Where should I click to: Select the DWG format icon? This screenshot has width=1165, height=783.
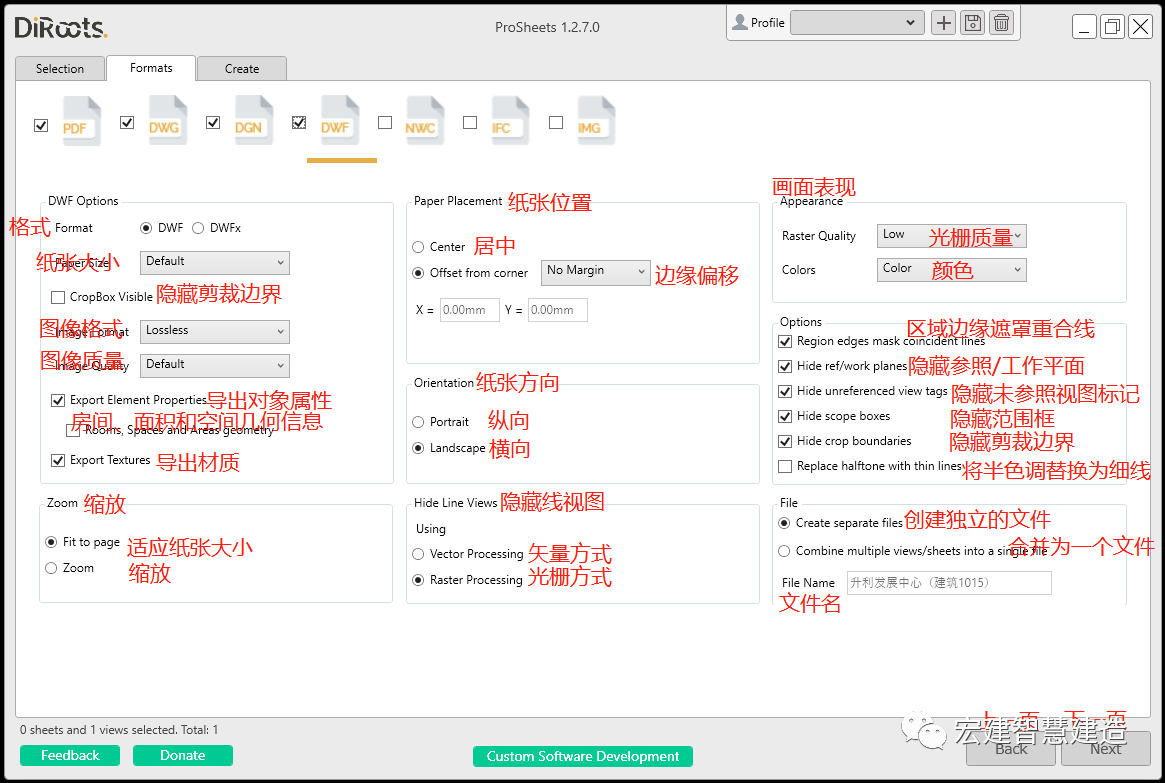click(x=167, y=120)
